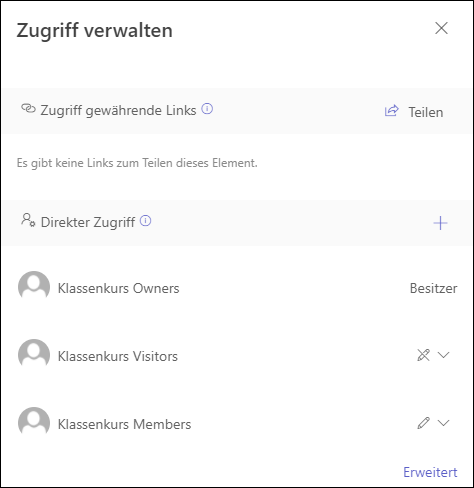Screen dimensions: 474x488
Task: Click the crossed-out pencil icon for Visitors
Action: coord(423,355)
